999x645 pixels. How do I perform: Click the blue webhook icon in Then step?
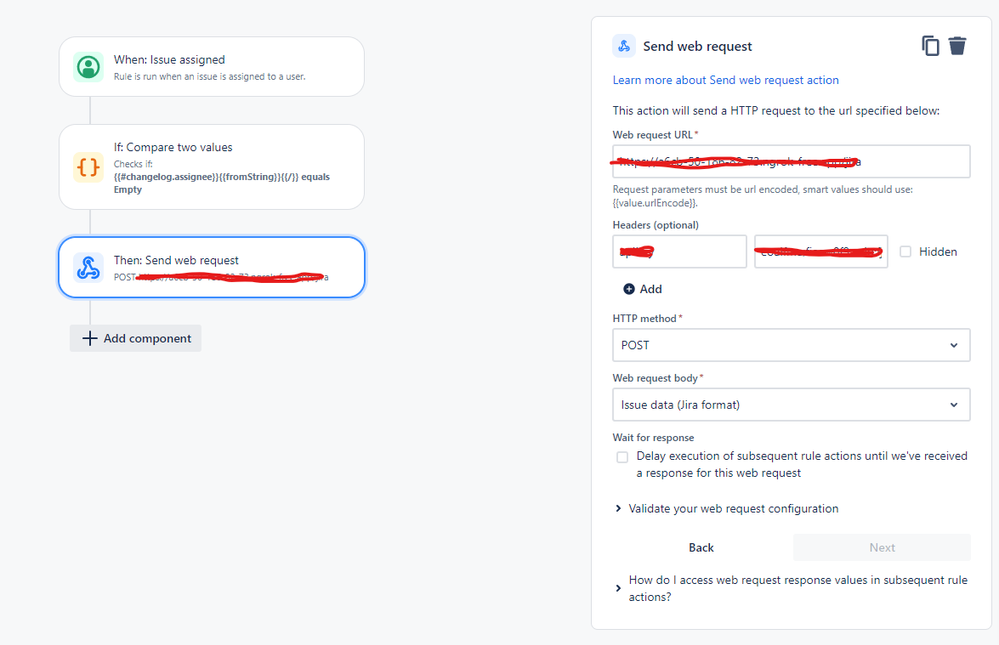pos(89,268)
